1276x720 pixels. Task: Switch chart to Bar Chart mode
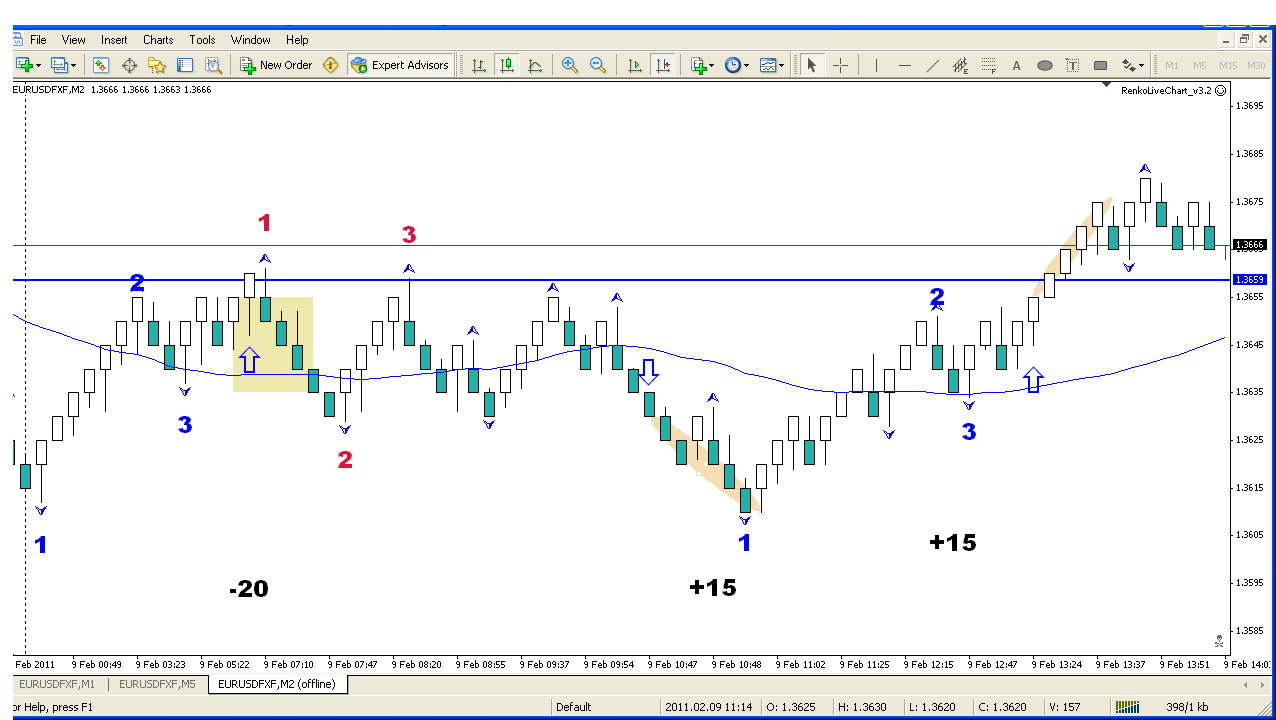pyautogui.click(x=479, y=65)
